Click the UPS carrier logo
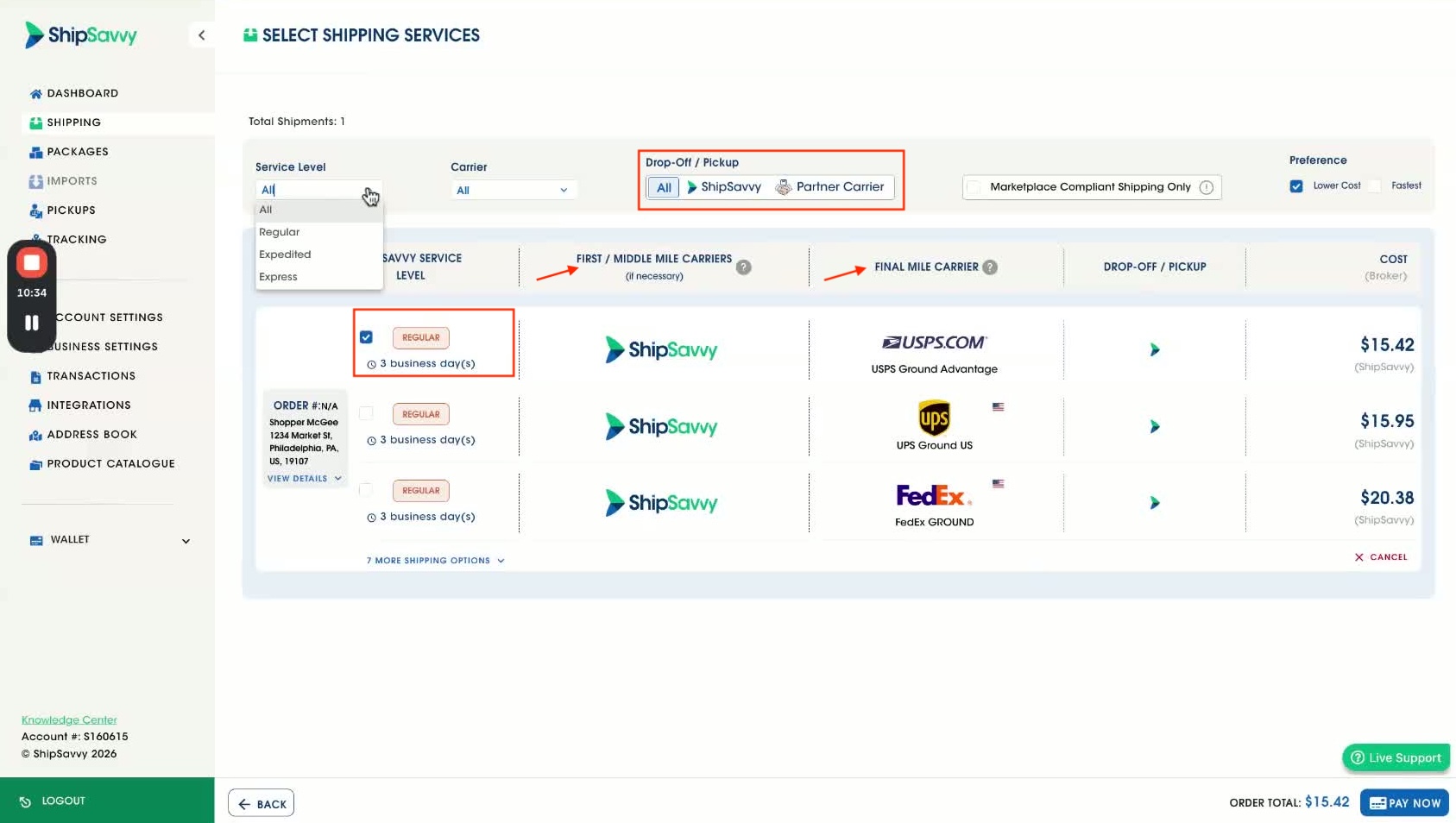 tap(934, 418)
